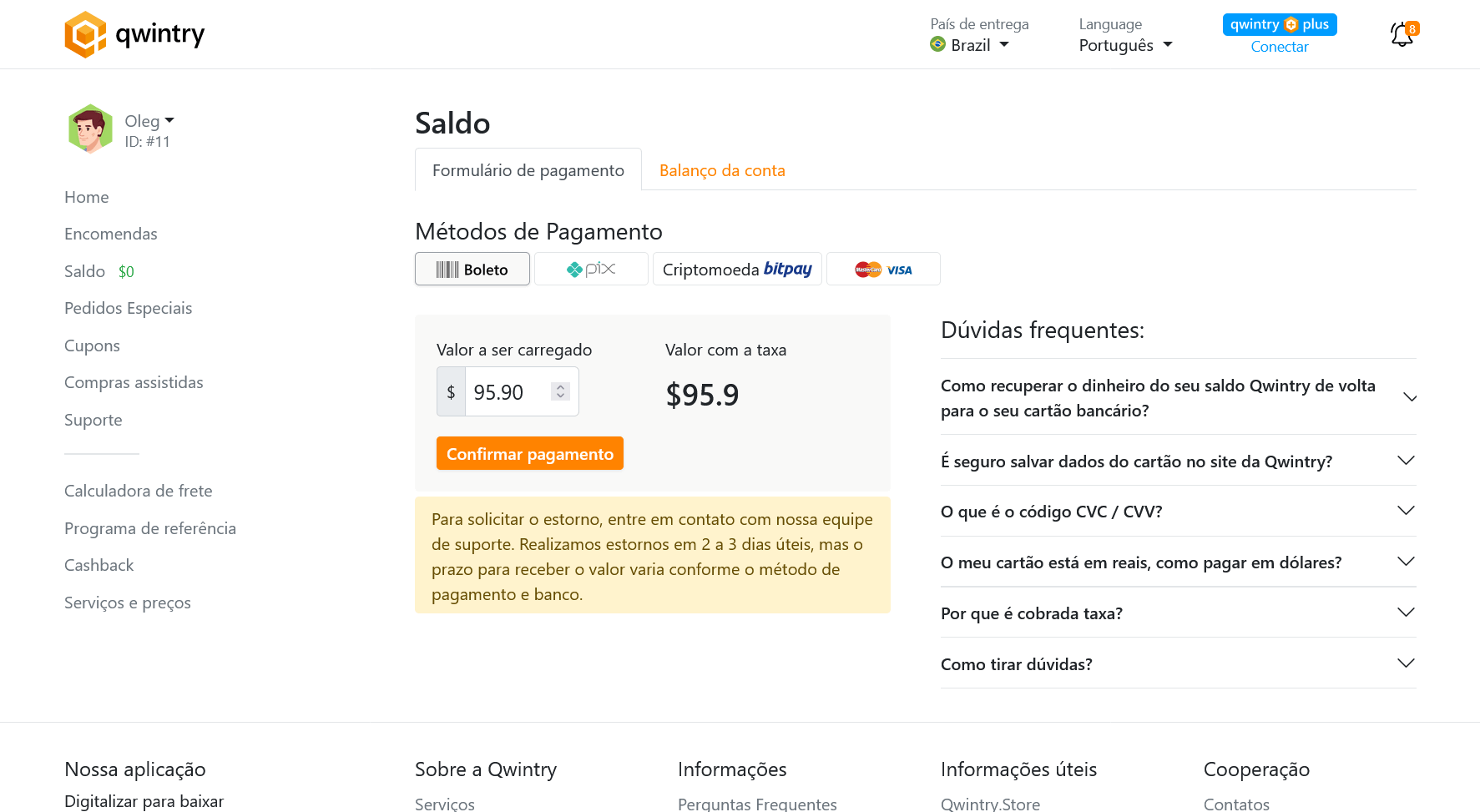The height and width of the screenshot is (812, 1480).
Task: Open the Brazil delivery country dropdown
Action: [x=971, y=45]
